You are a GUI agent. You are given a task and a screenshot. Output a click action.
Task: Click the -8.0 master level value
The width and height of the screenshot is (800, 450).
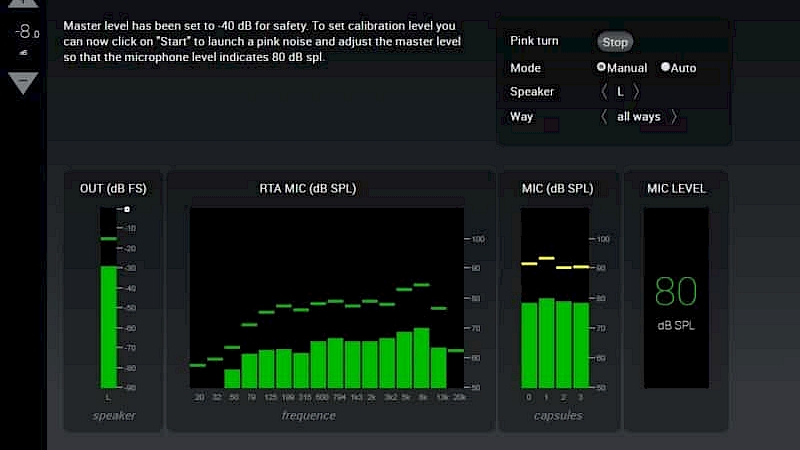tap(27, 33)
